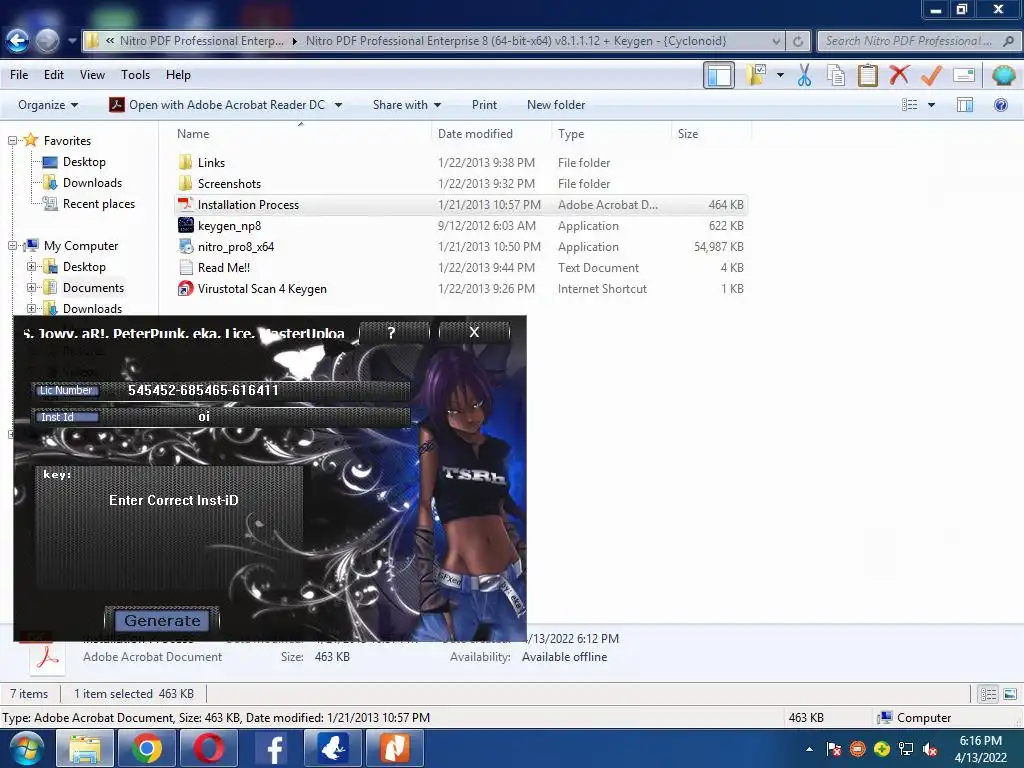Open Nitro PDF from the taskbar
Screen dimensions: 1024x768
395,748
